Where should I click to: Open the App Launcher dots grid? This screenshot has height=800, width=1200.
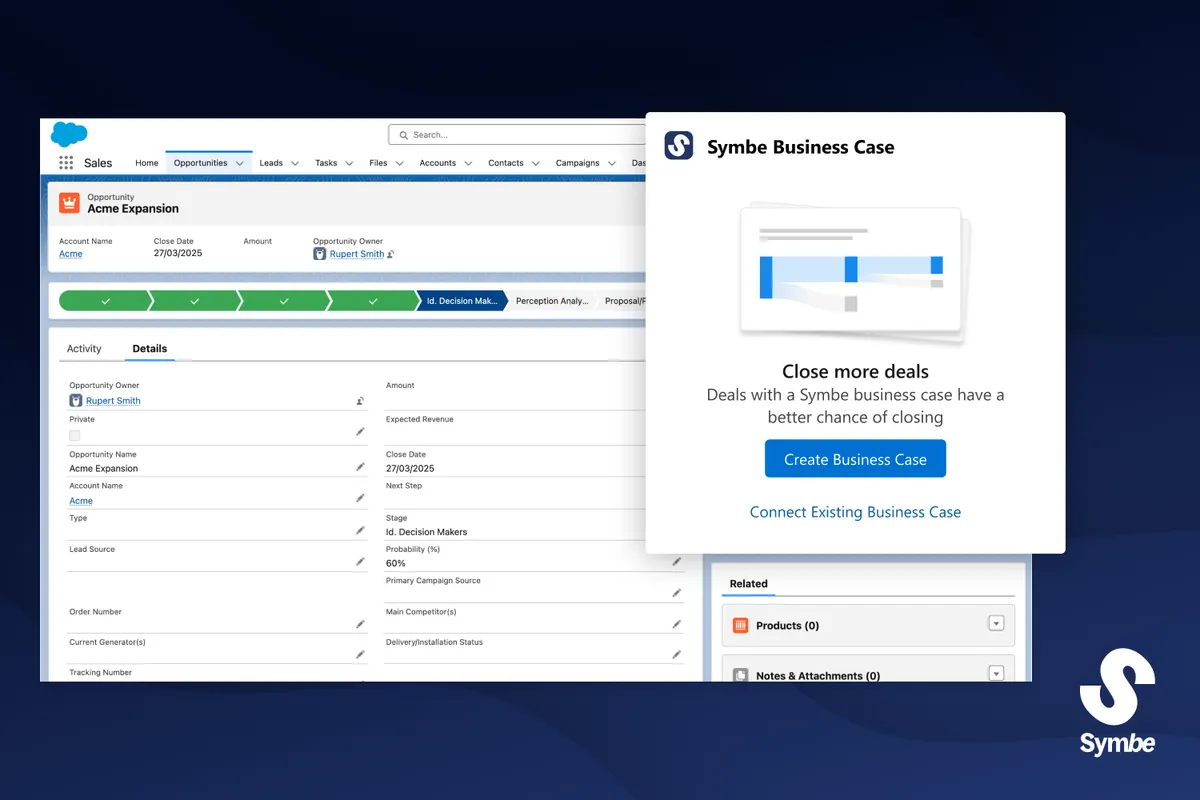(66, 163)
